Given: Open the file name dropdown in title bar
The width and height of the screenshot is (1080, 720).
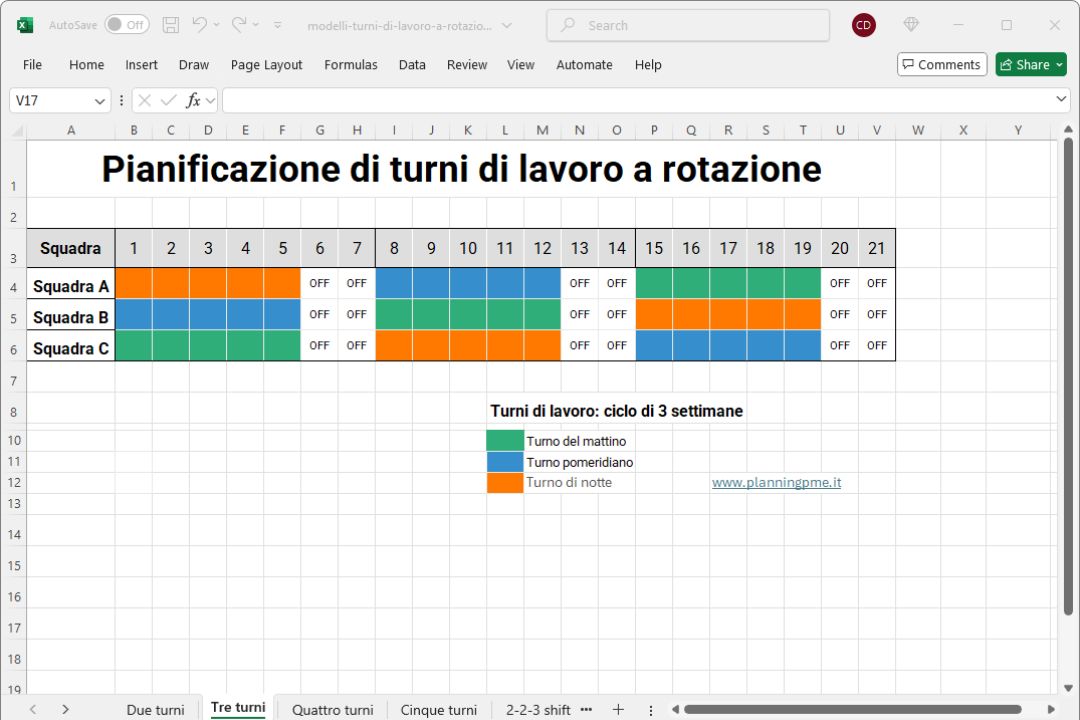Looking at the screenshot, I should point(506,26).
